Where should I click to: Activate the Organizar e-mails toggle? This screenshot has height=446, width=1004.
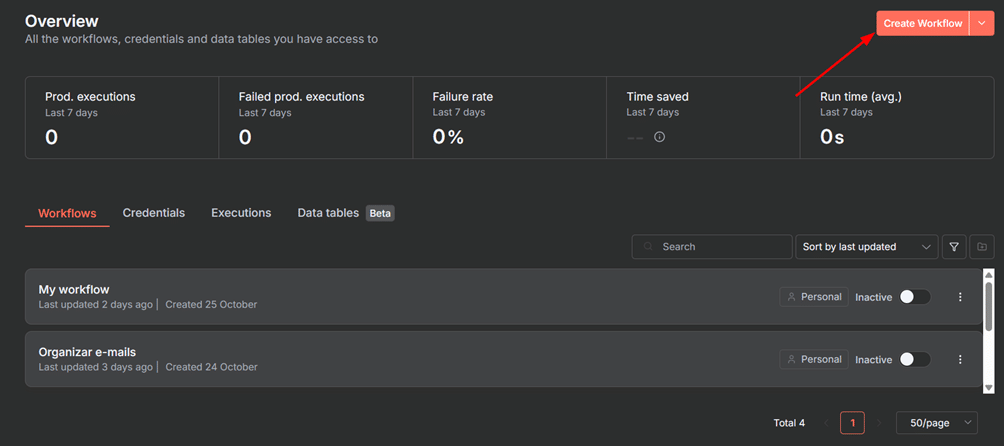coord(915,360)
